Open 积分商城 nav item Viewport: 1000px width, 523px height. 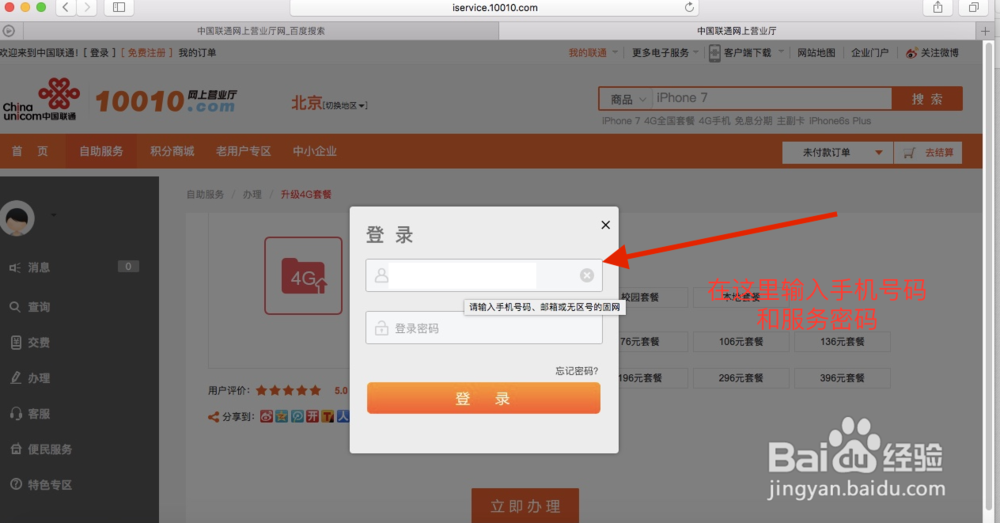click(x=172, y=151)
